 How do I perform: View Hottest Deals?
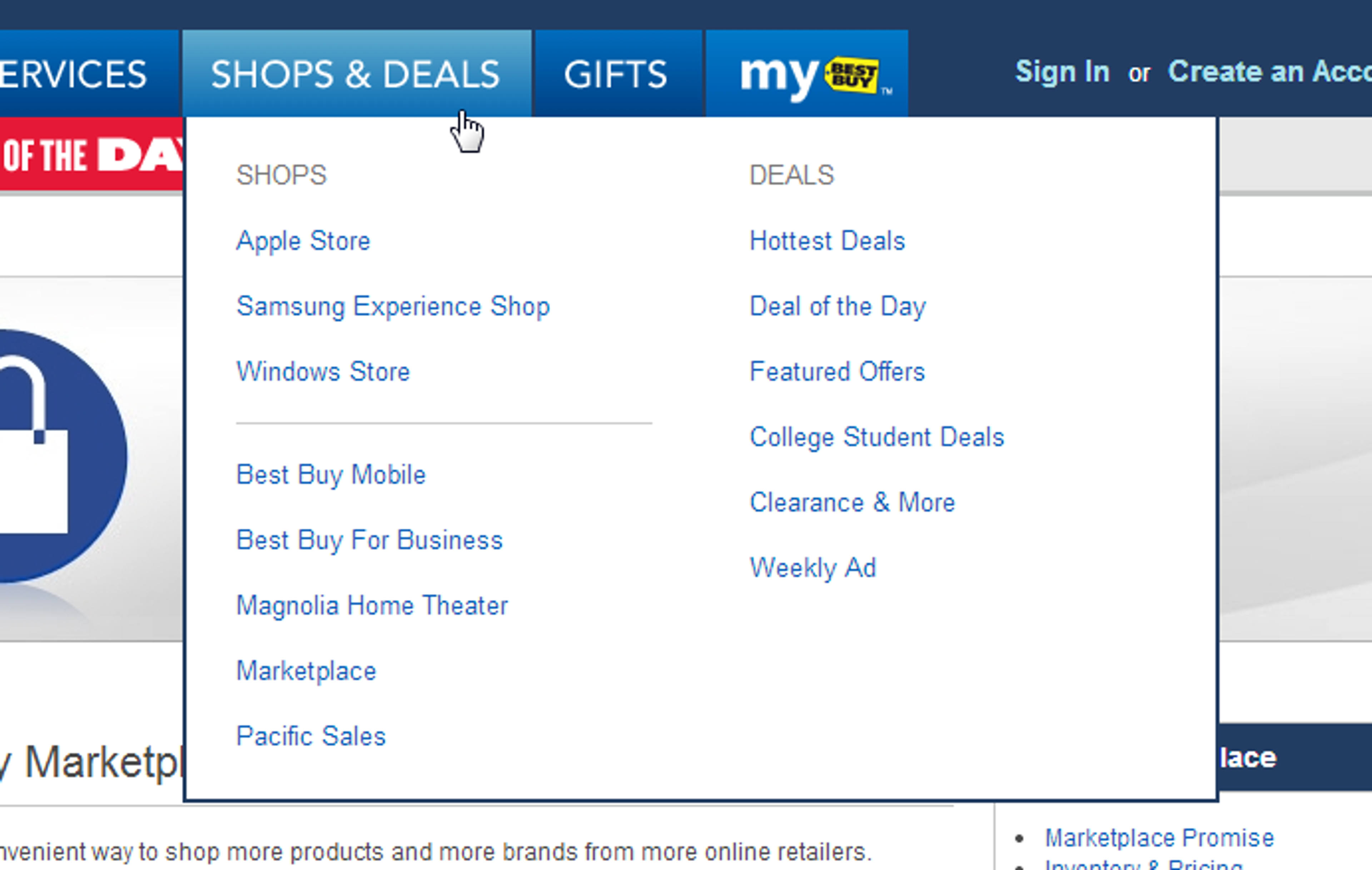[827, 241]
